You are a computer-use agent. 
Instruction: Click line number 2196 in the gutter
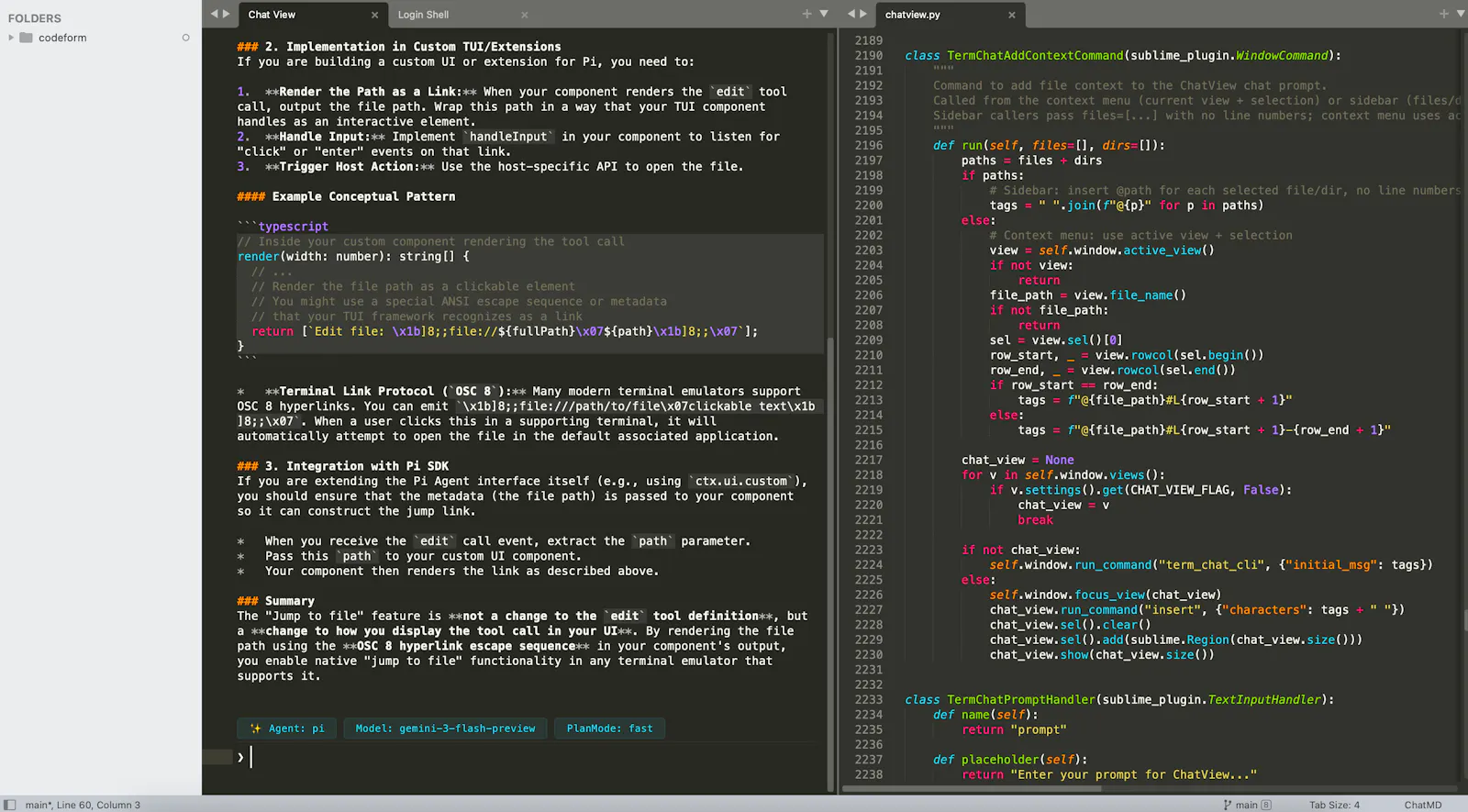point(868,146)
